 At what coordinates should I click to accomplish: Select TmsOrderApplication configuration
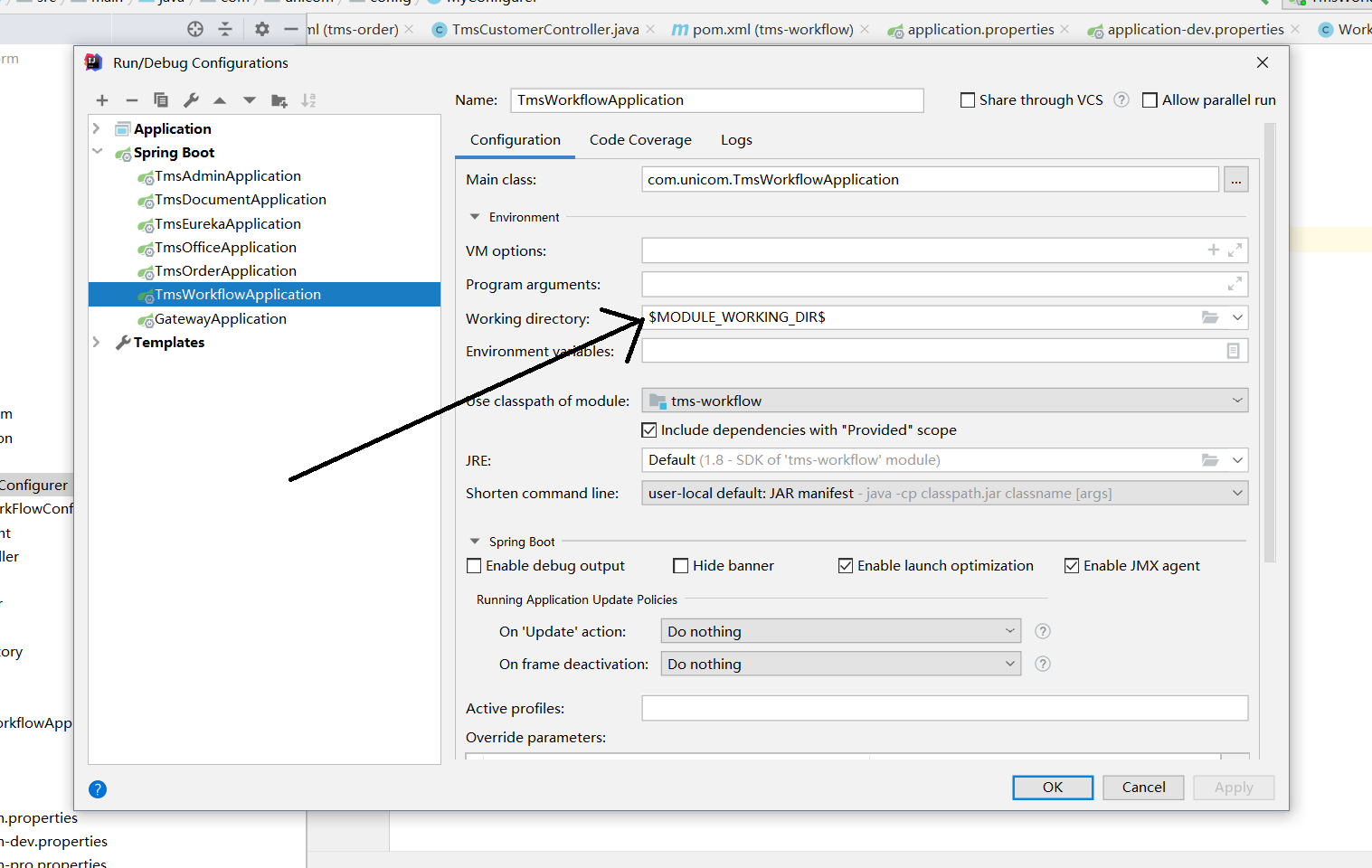point(225,271)
